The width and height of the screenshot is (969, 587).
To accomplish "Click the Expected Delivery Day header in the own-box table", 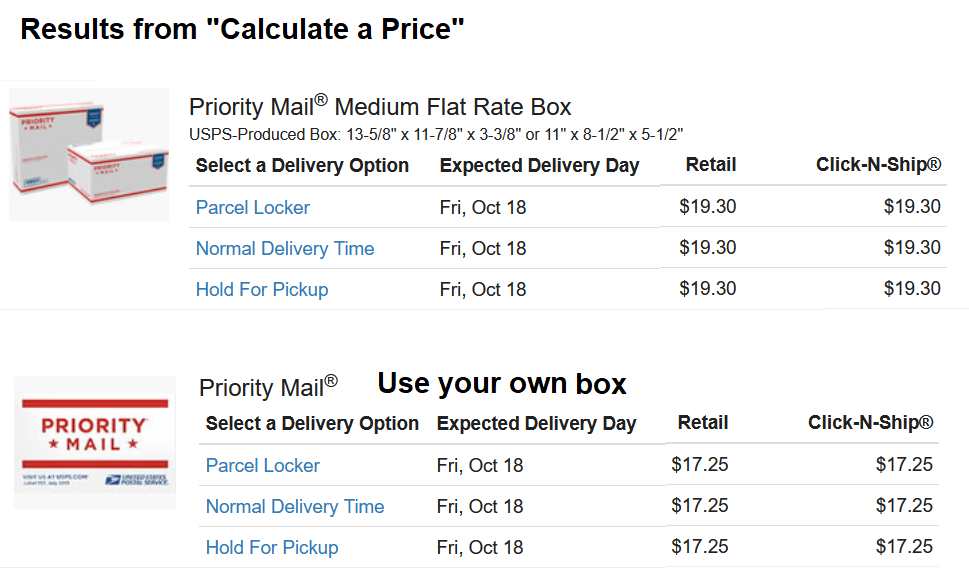I will [536, 423].
